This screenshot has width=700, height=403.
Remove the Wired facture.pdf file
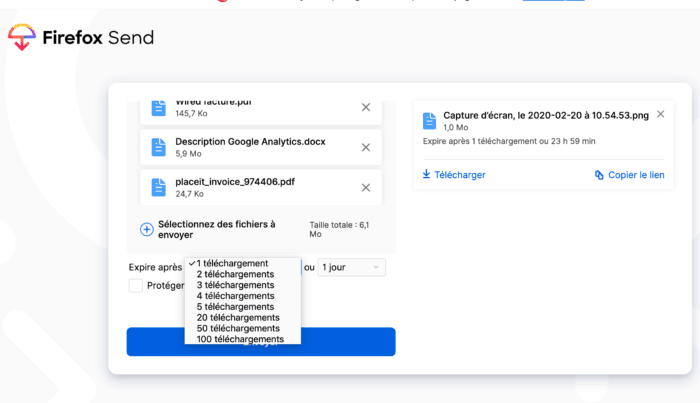[x=366, y=107]
